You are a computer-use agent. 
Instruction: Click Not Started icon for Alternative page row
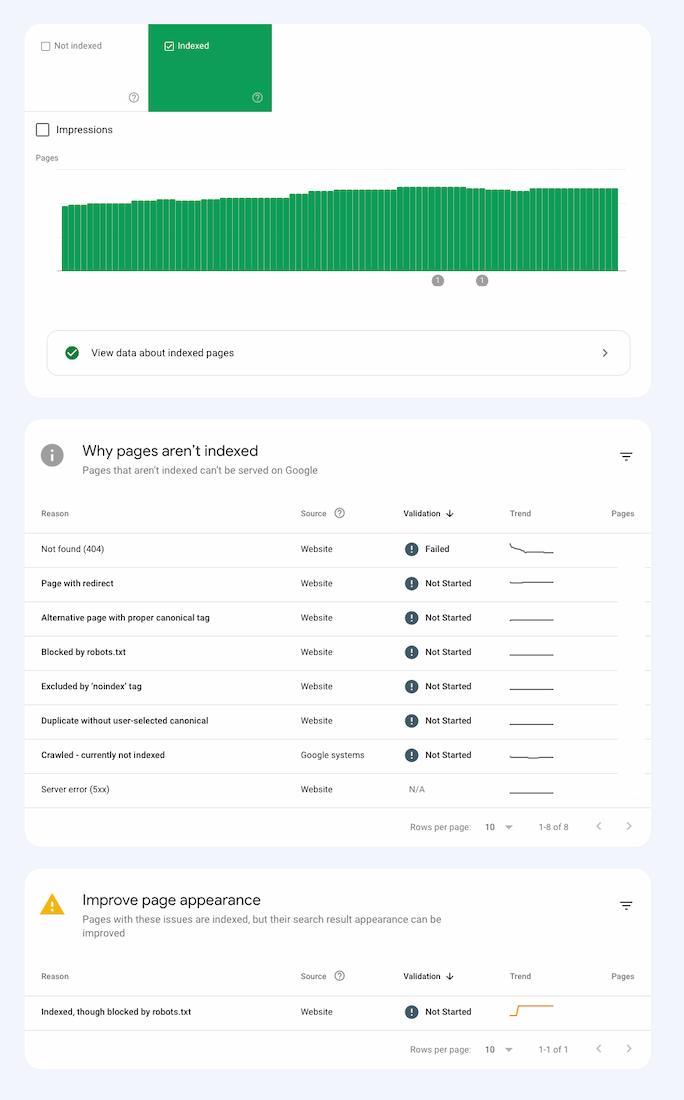point(412,618)
